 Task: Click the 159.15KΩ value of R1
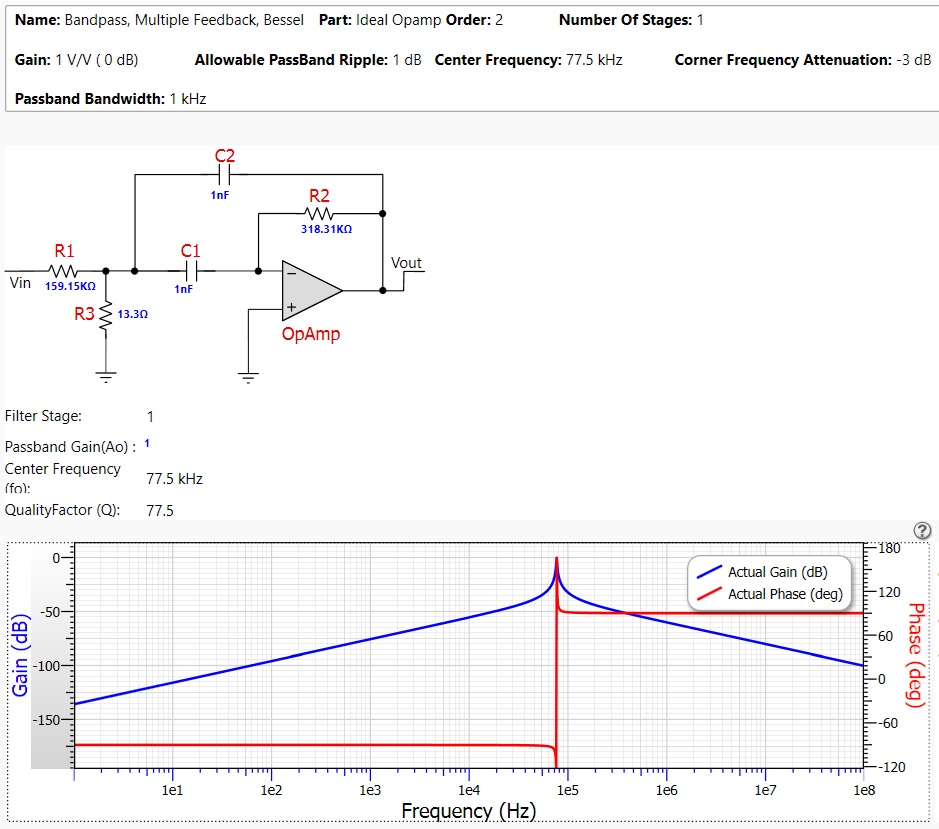(70, 286)
